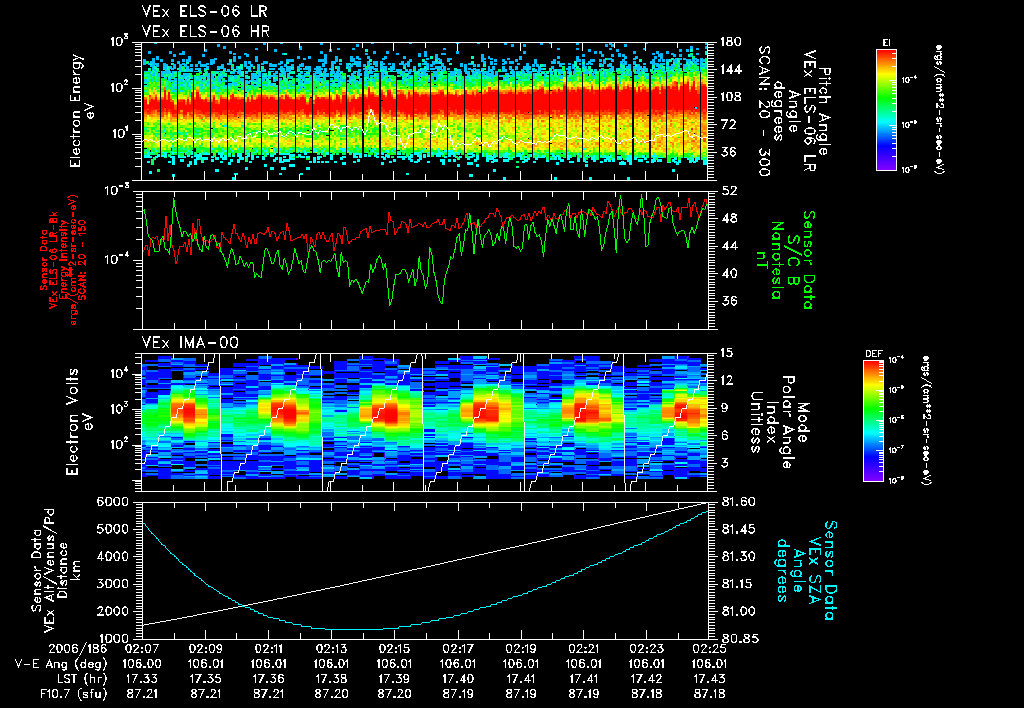Click the 'LST (hr)' row label
The width and height of the screenshot is (1024, 708).
tap(80, 679)
